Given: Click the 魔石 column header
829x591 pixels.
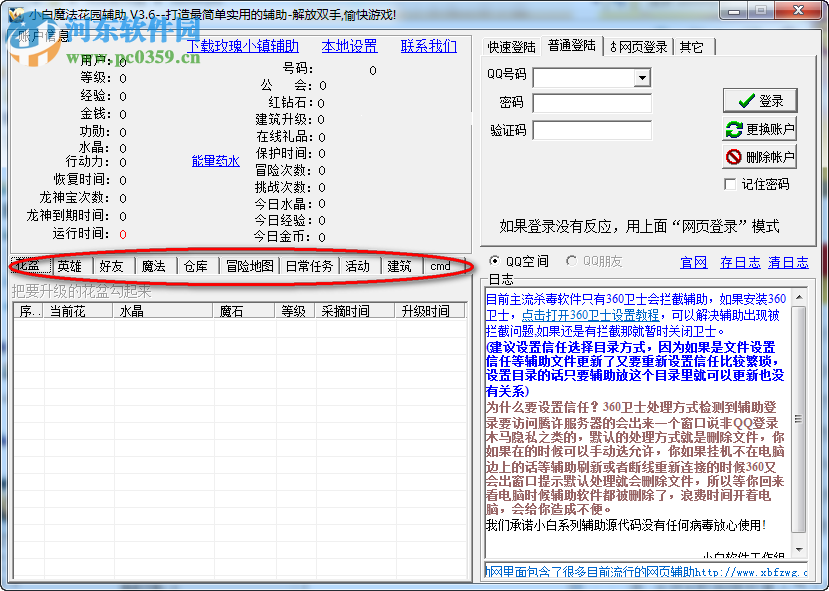Looking at the screenshot, I should [244, 311].
